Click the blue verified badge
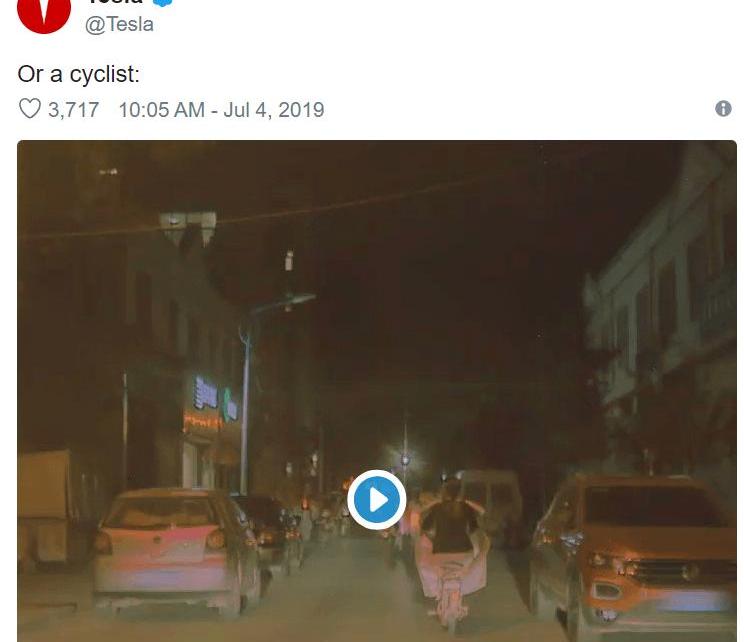 point(162,3)
